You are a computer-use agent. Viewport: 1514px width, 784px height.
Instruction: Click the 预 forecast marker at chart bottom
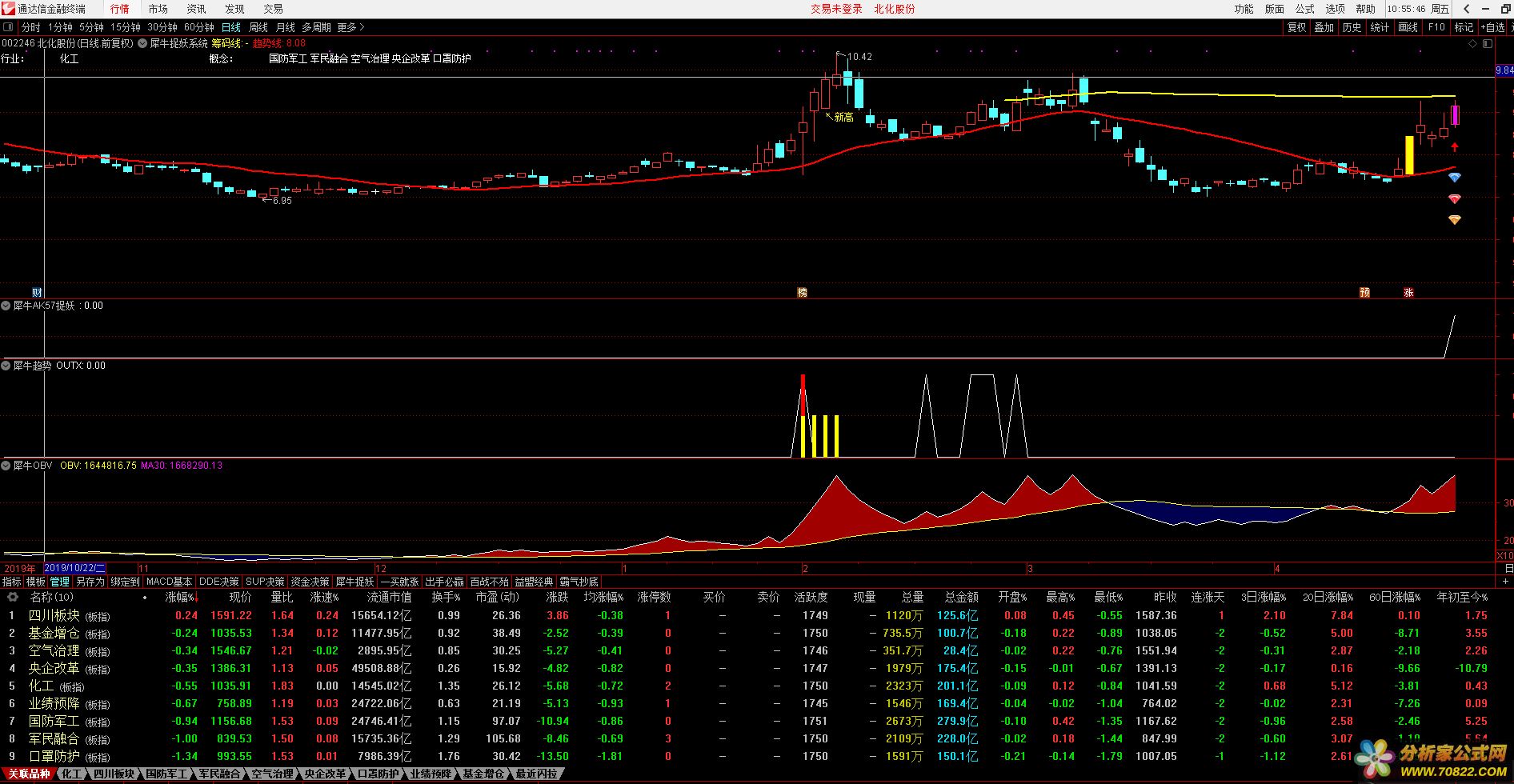pos(1364,292)
